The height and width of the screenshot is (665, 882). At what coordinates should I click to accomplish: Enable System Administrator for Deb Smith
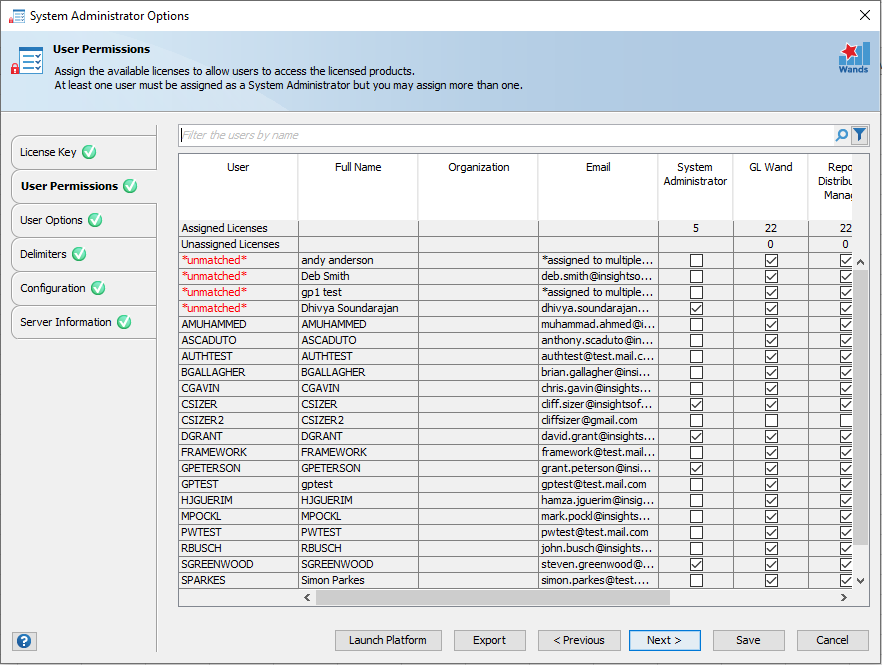(x=695, y=276)
